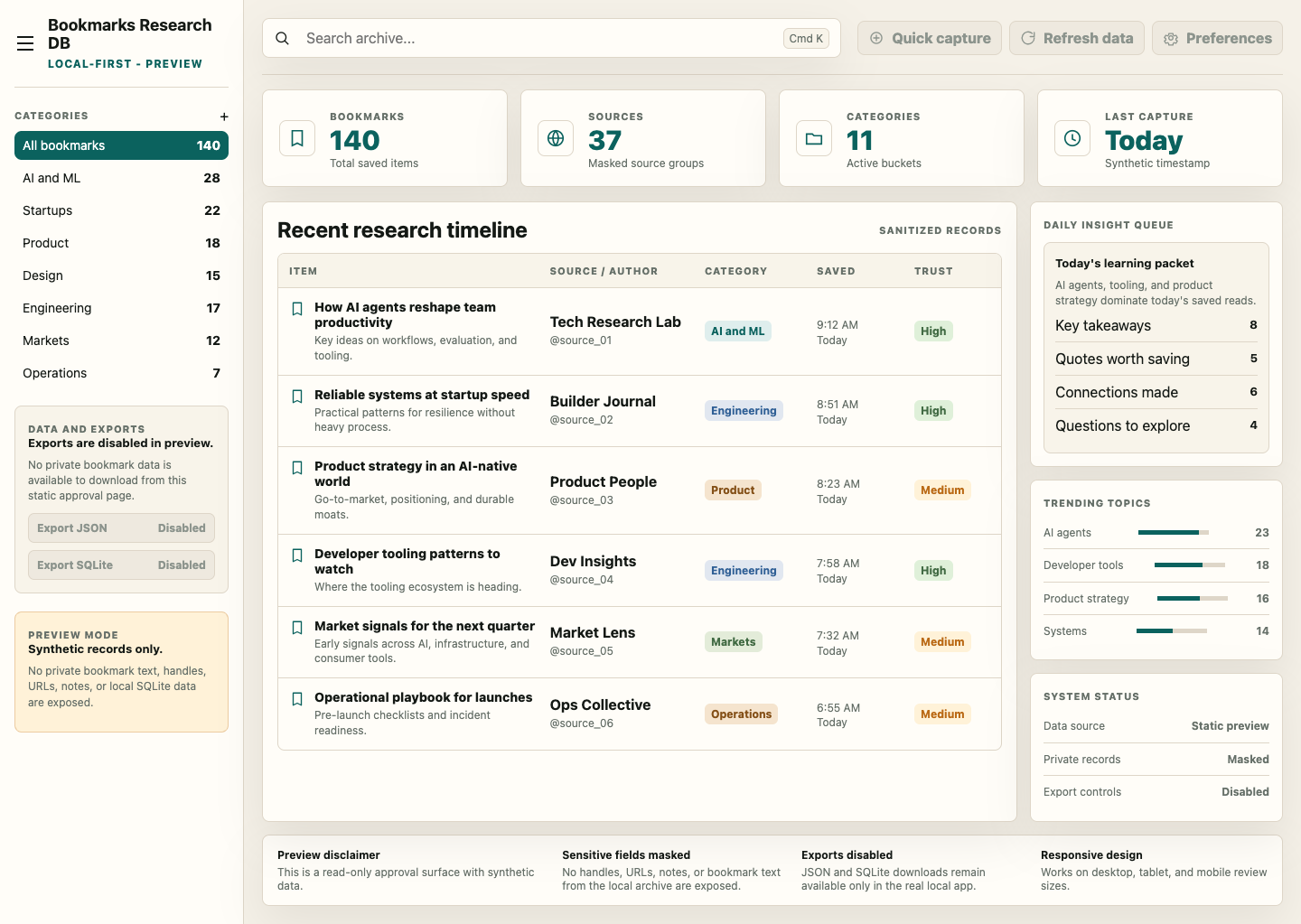Switch to Engineering category in sidebar

[121, 308]
